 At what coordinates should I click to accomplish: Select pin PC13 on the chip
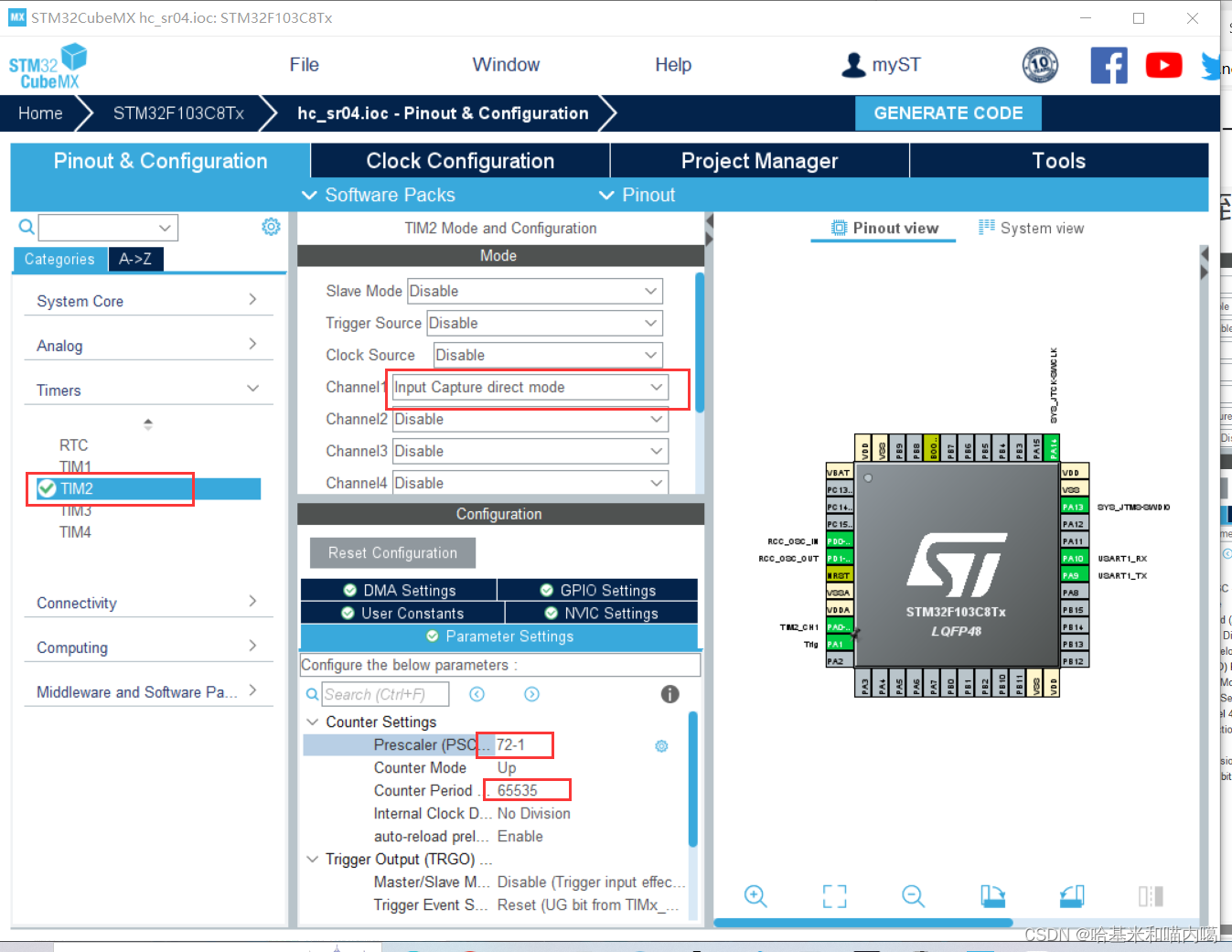839,489
